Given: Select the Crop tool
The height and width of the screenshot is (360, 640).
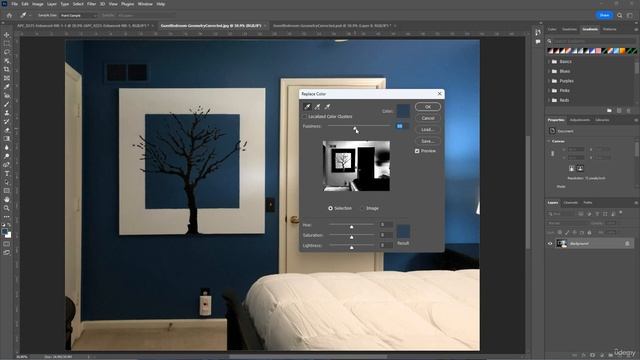Looking at the screenshot, I should click(x=7, y=69).
